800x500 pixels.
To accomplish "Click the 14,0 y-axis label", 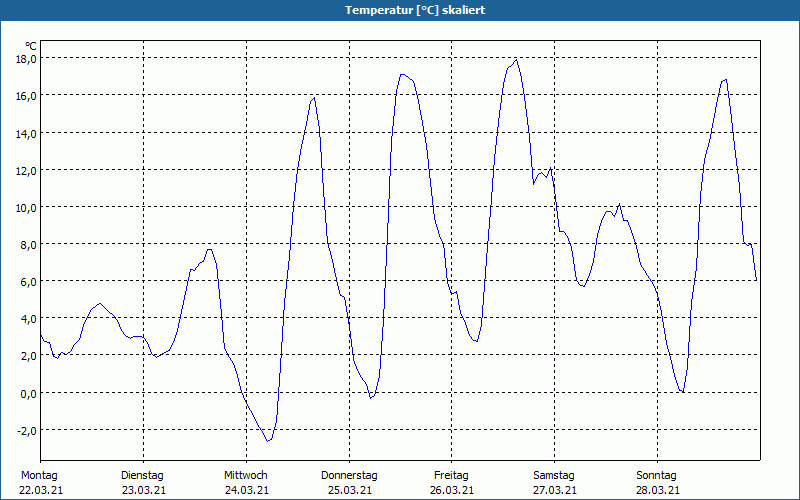I will [x=26, y=133].
